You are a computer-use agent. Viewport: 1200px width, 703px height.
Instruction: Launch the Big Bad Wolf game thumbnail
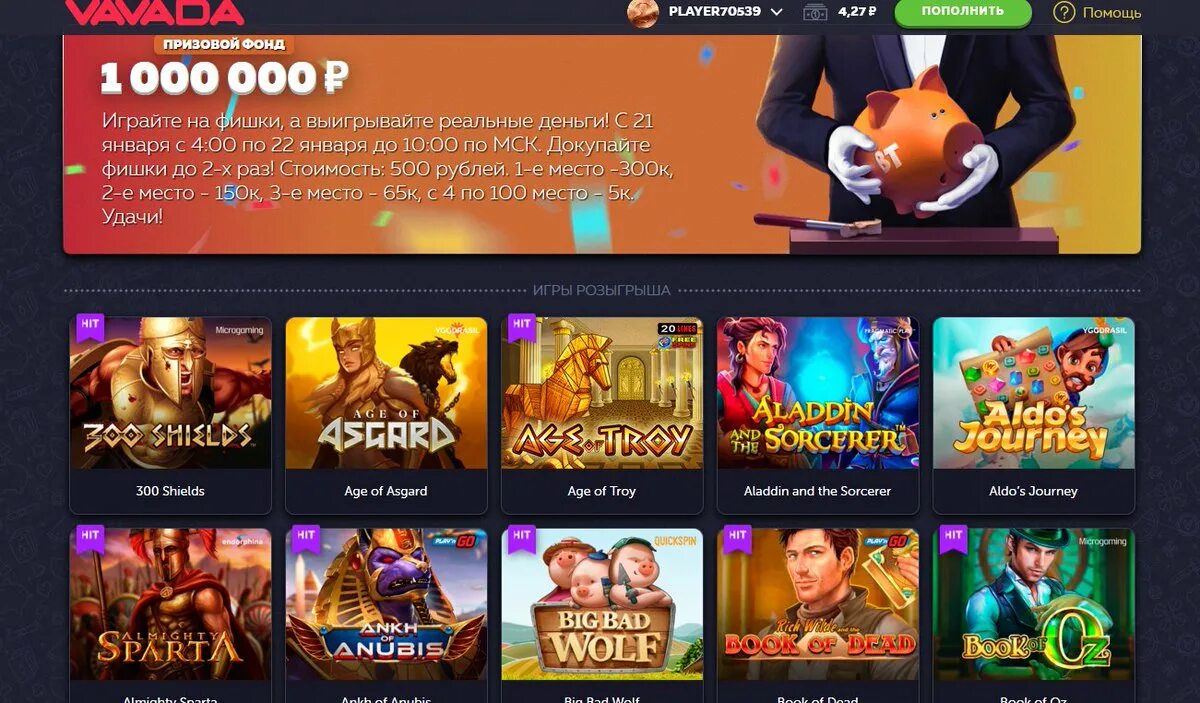[x=602, y=604]
